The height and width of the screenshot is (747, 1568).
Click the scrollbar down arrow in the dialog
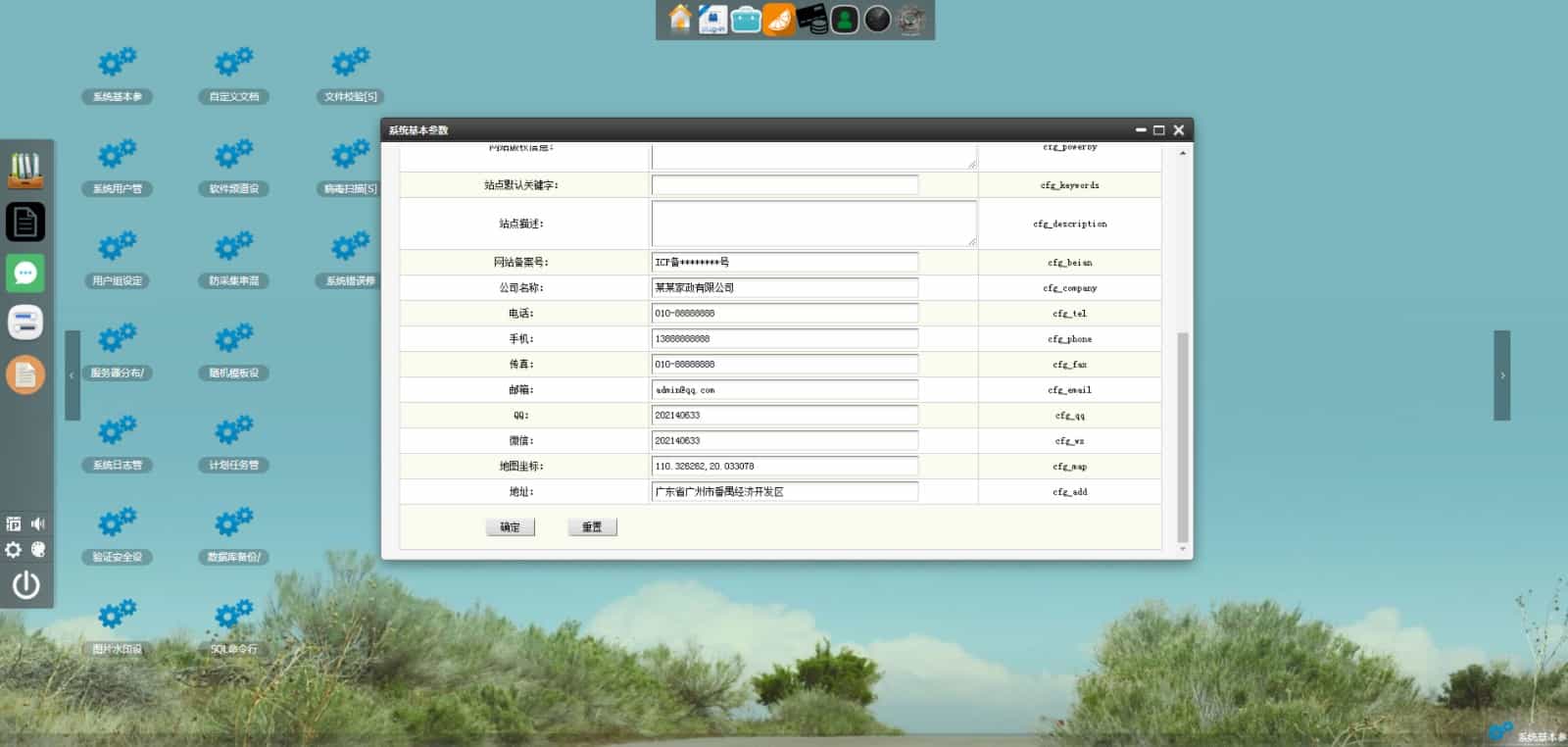[1183, 550]
